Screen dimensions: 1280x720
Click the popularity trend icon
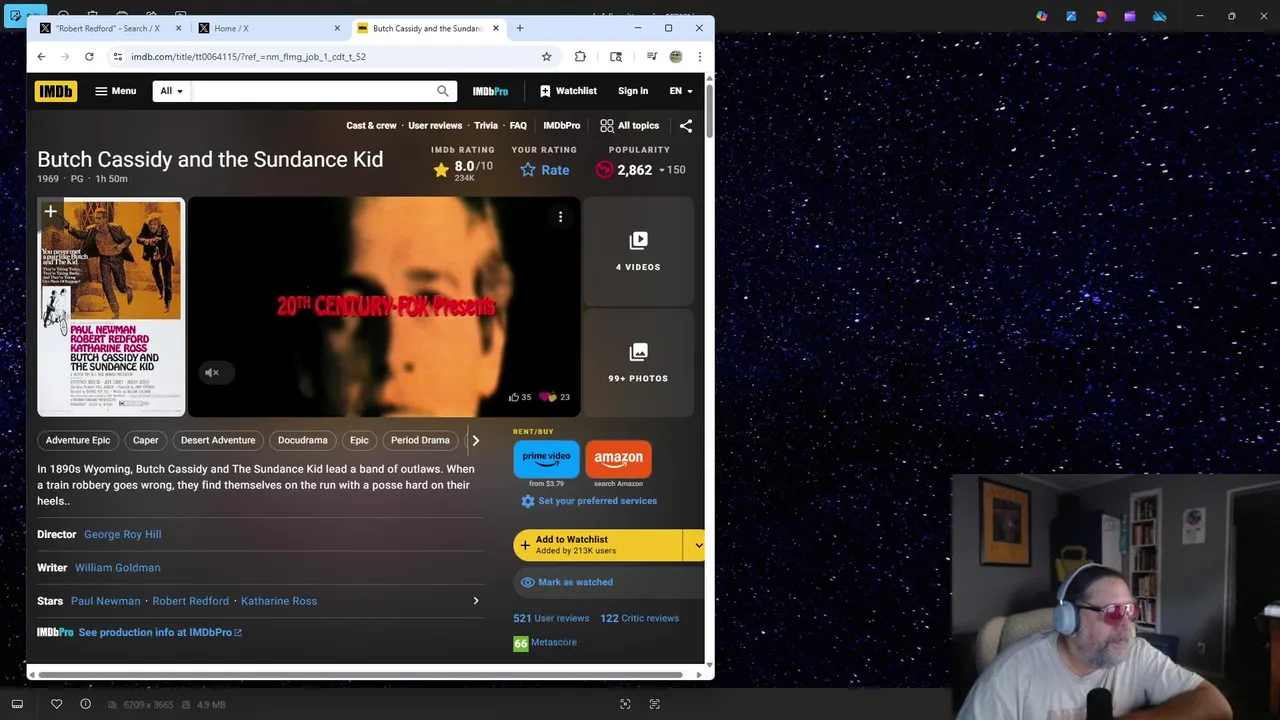[x=604, y=170]
